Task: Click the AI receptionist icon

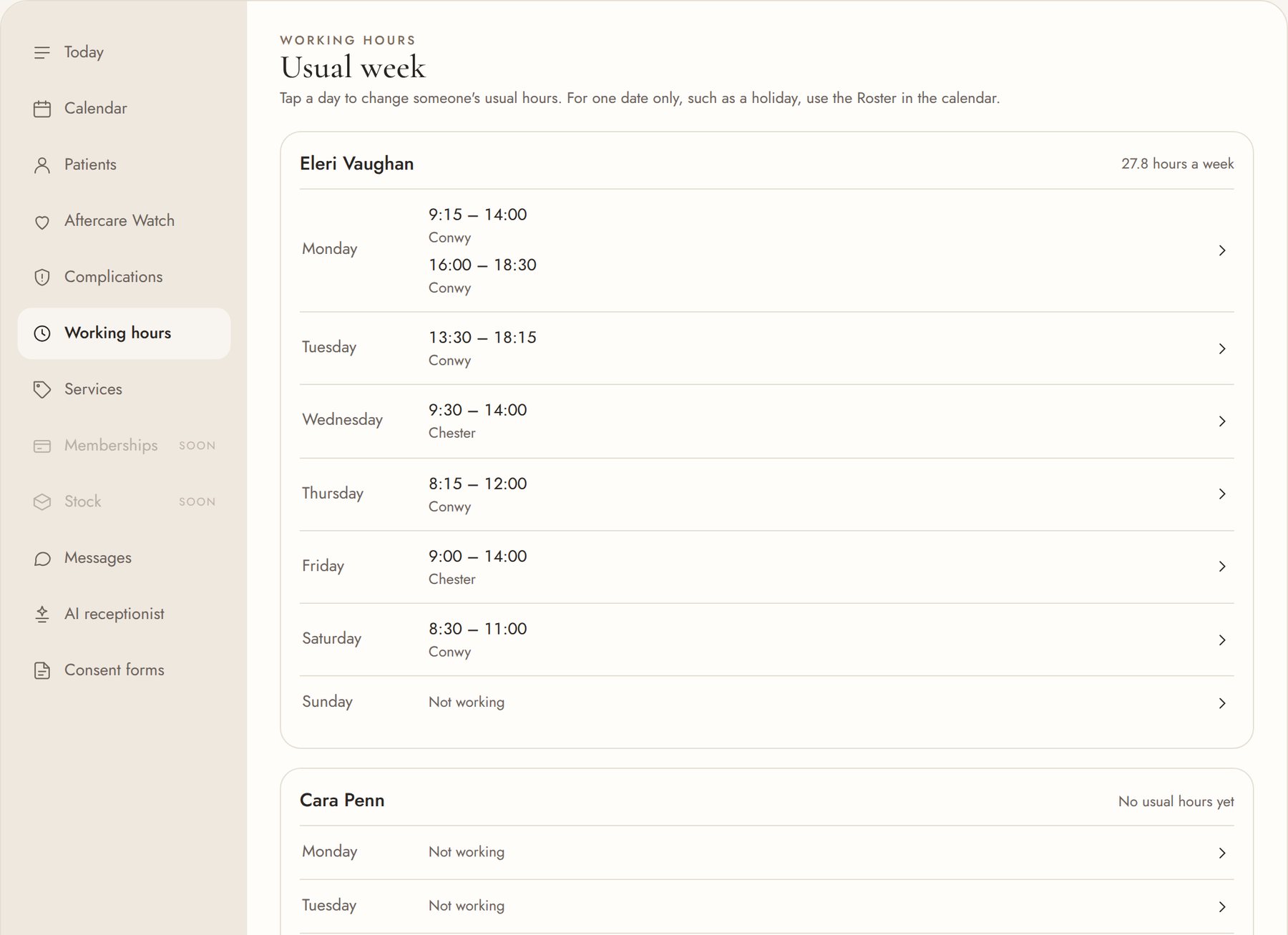Action: click(42, 615)
